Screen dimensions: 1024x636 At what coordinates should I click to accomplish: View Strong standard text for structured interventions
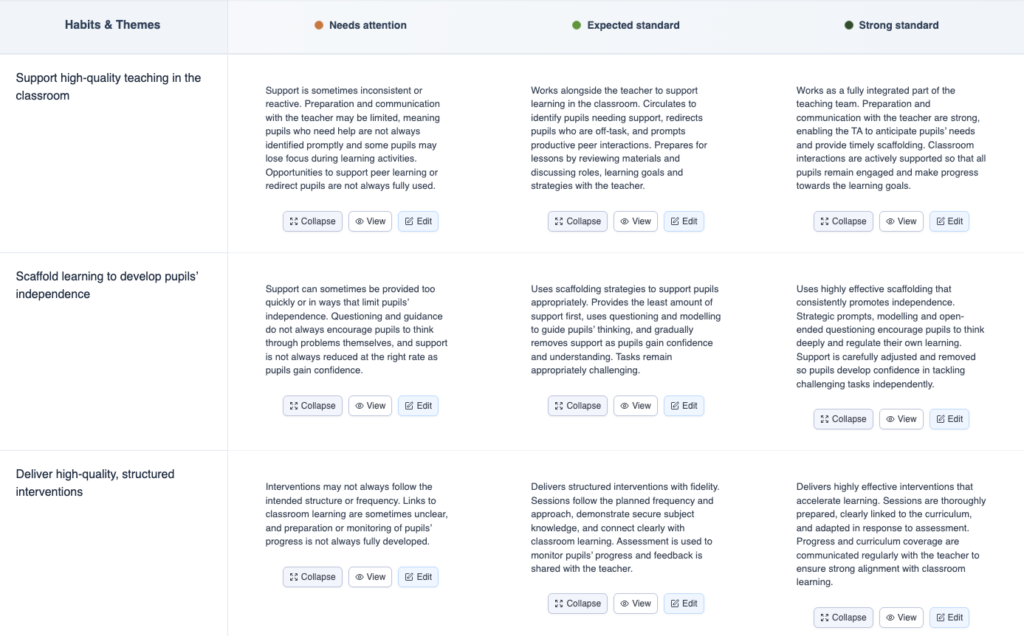click(x=901, y=618)
